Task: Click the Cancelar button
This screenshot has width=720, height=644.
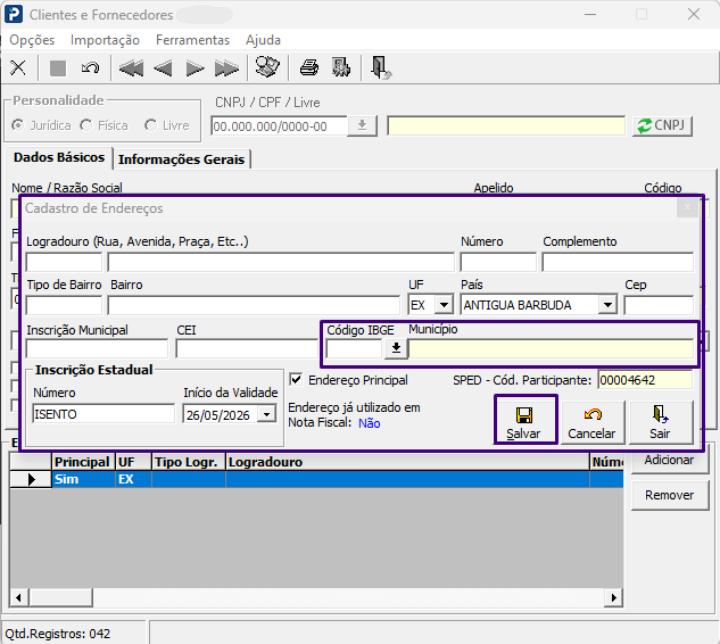Action: point(592,423)
